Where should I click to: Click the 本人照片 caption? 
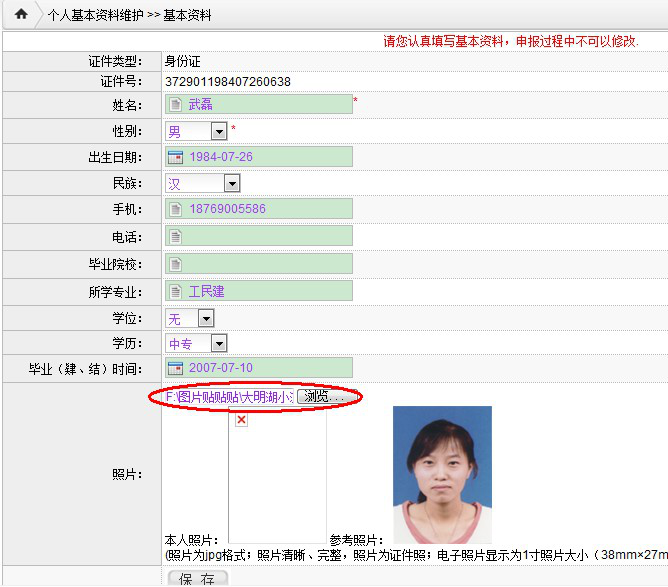tap(191, 540)
